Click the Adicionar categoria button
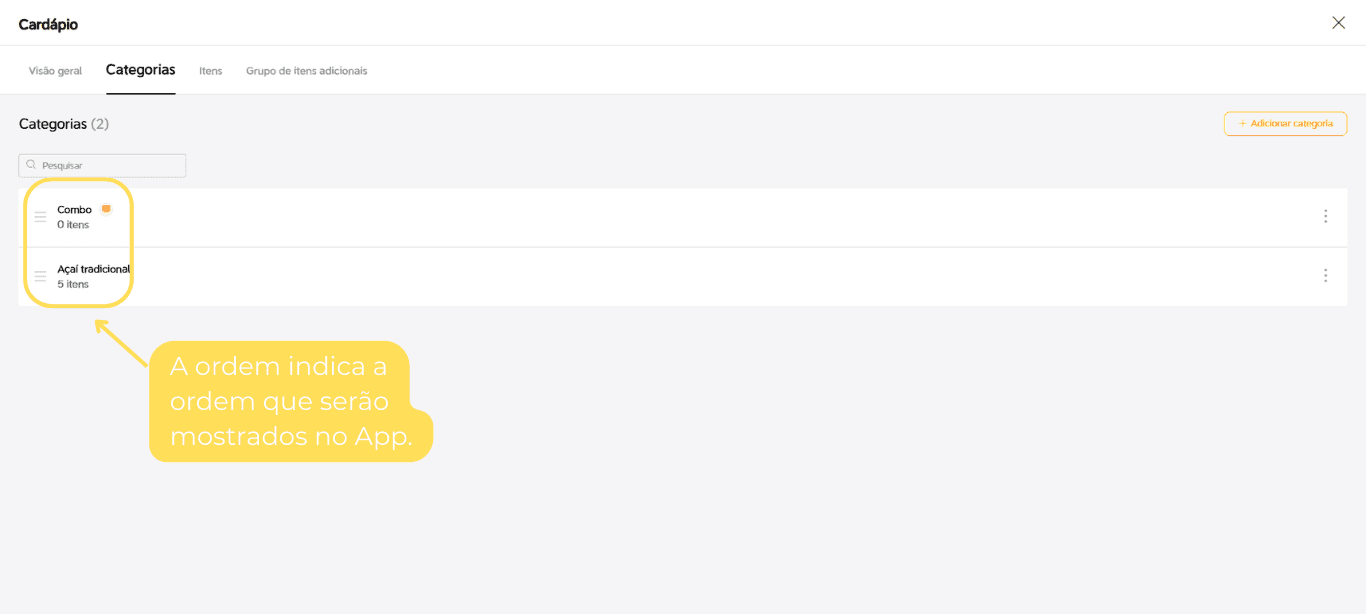This screenshot has width=1366, height=614. 1285,123
